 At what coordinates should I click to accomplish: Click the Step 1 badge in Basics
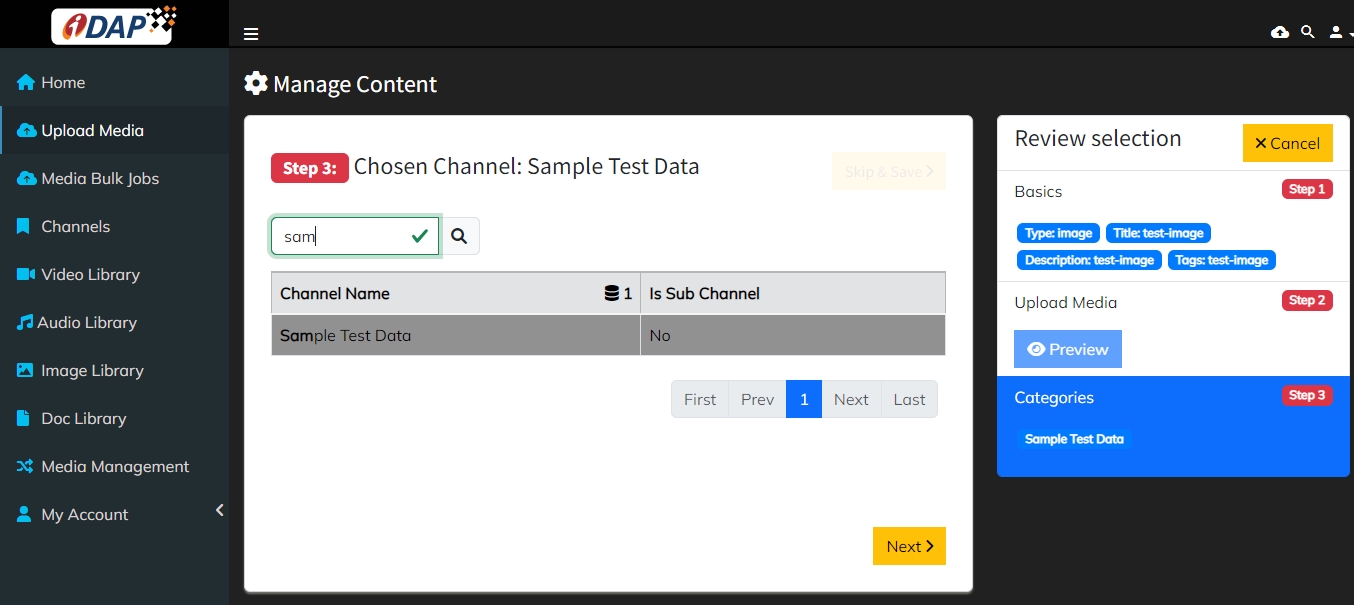(1307, 189)
